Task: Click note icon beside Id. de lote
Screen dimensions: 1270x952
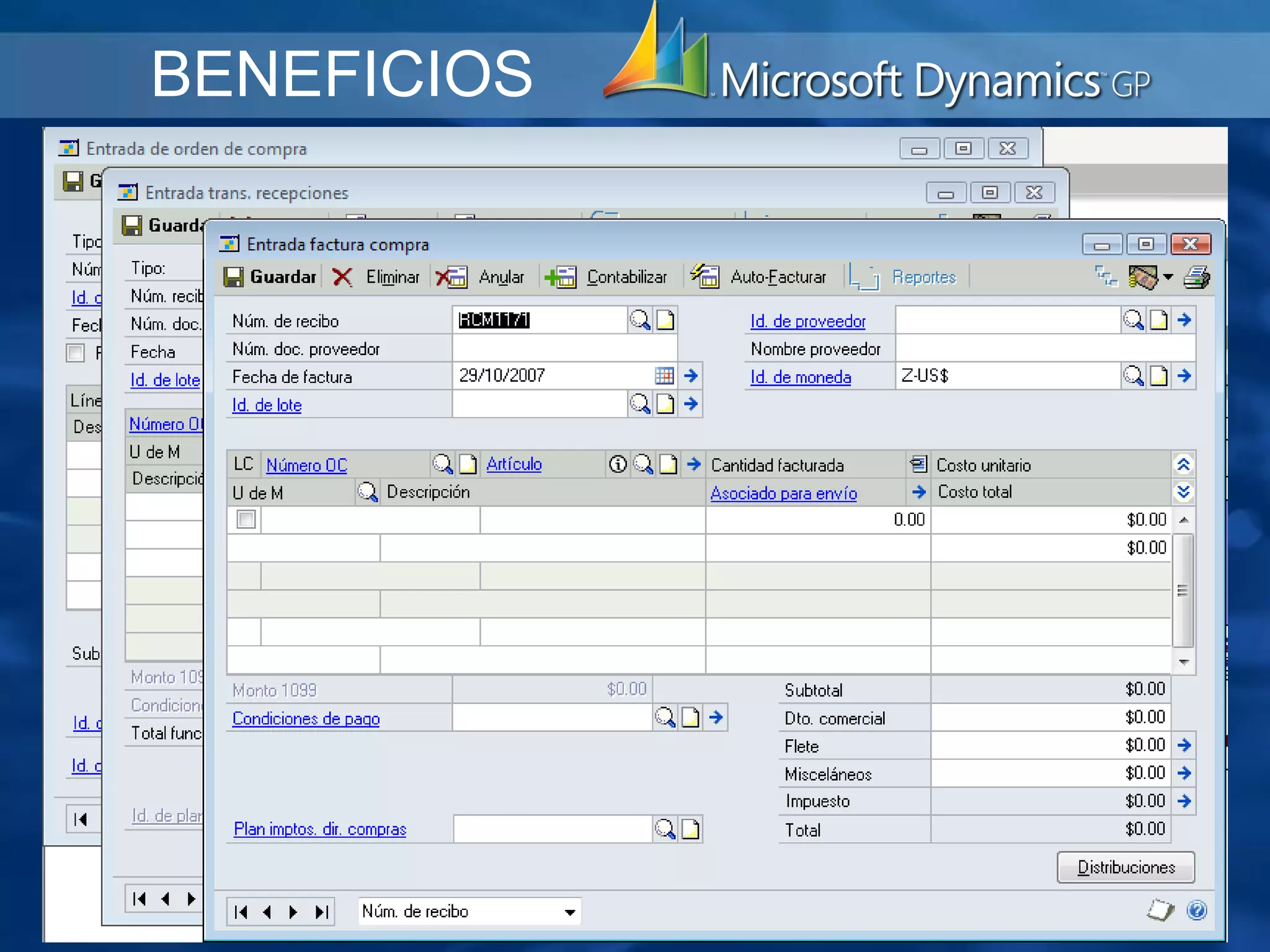Action: click(665, 404)
